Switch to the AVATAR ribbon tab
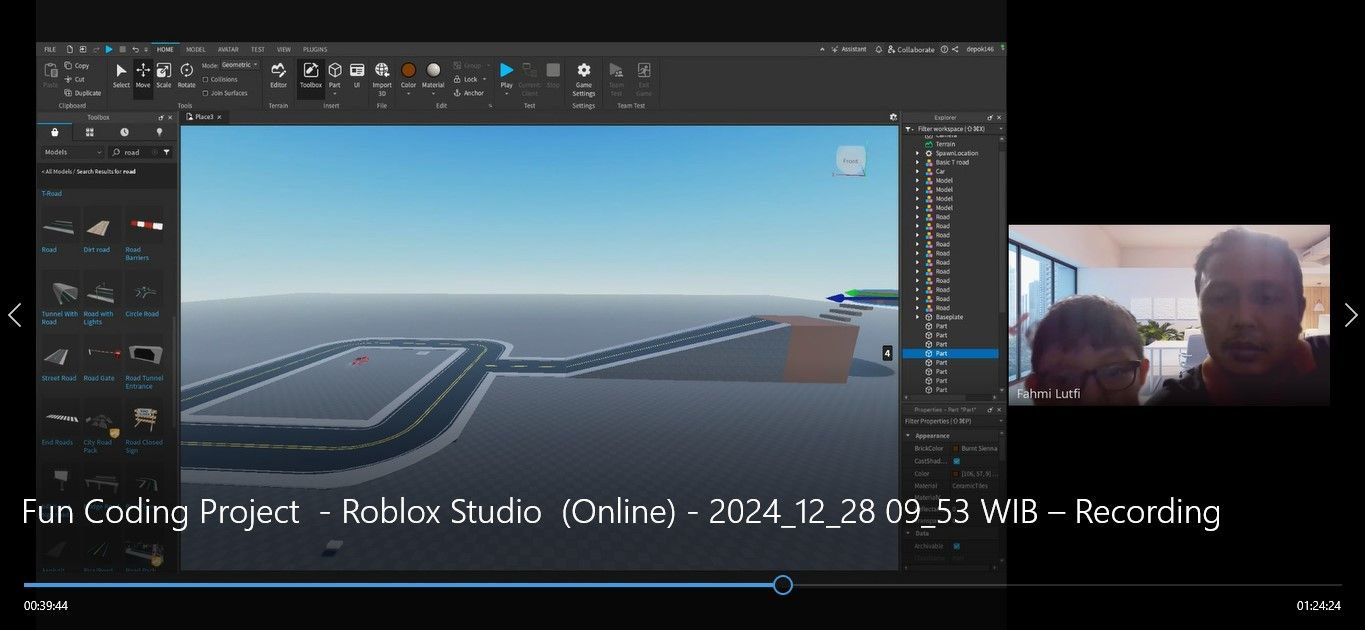1365x630 pixels. point(228,49)
